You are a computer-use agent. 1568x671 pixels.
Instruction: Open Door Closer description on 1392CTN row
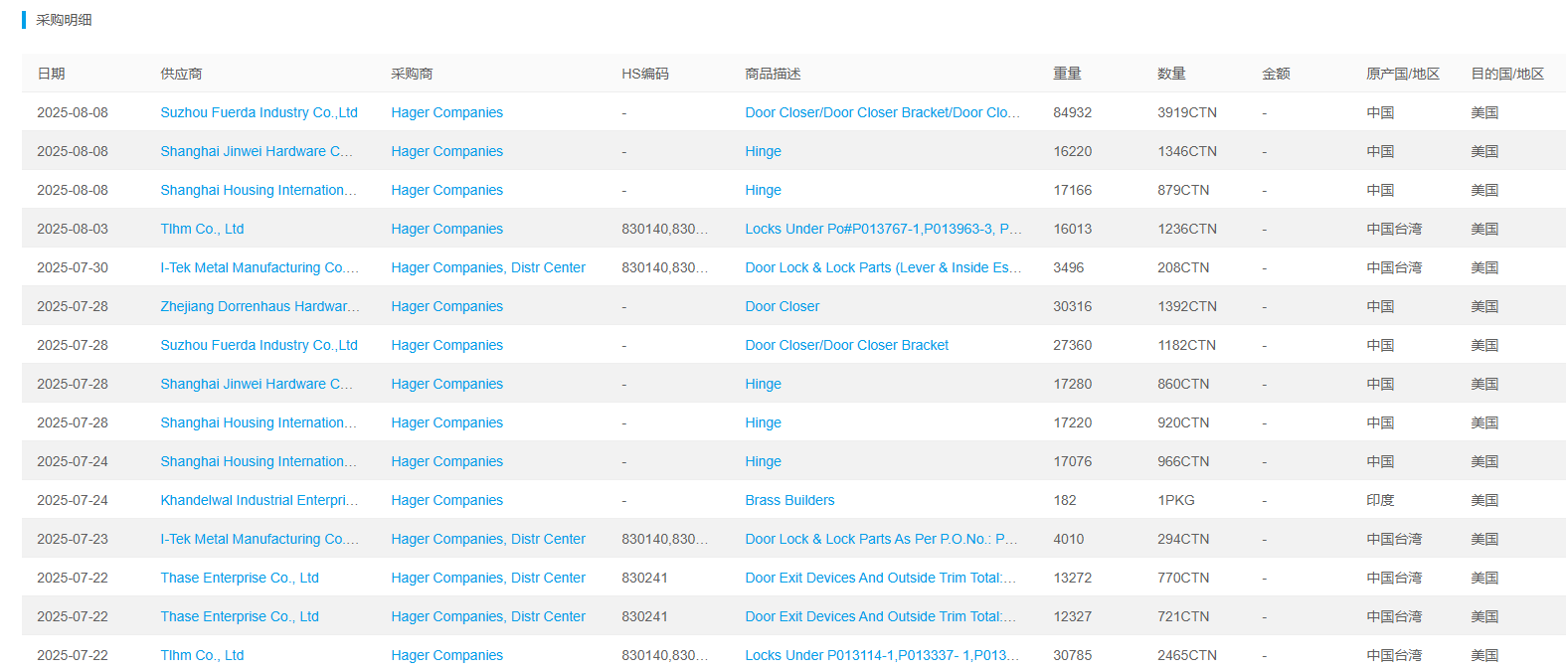pyautogui.click(x=782, y=306)
